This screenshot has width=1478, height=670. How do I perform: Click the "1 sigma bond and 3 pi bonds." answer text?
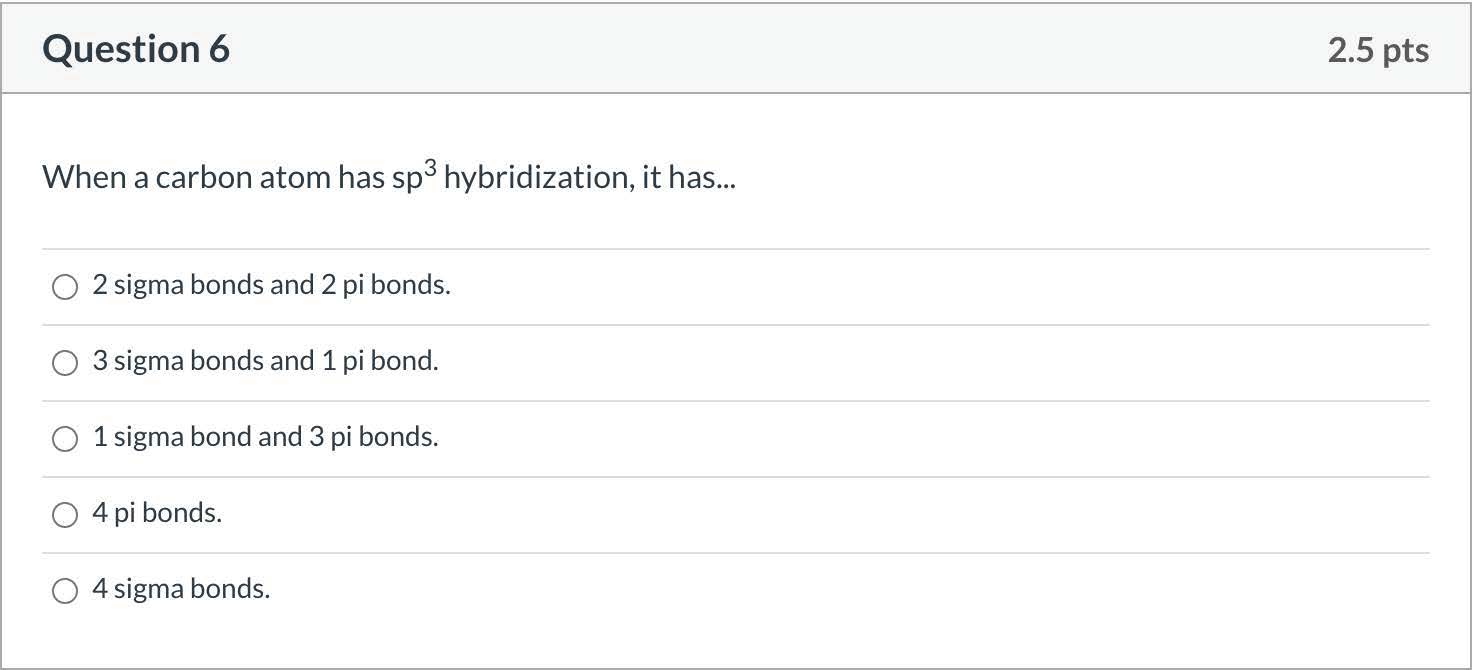click(265, 438)
